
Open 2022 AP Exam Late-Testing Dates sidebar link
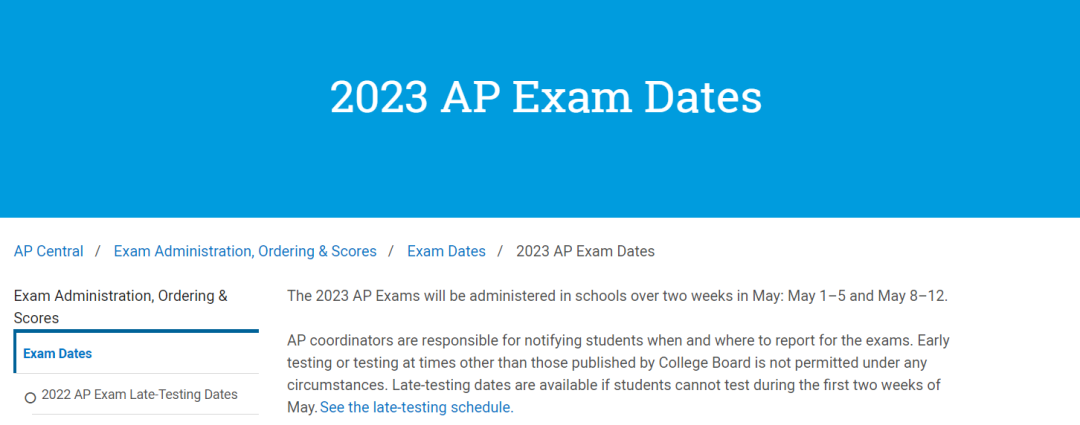click(139, 394)
